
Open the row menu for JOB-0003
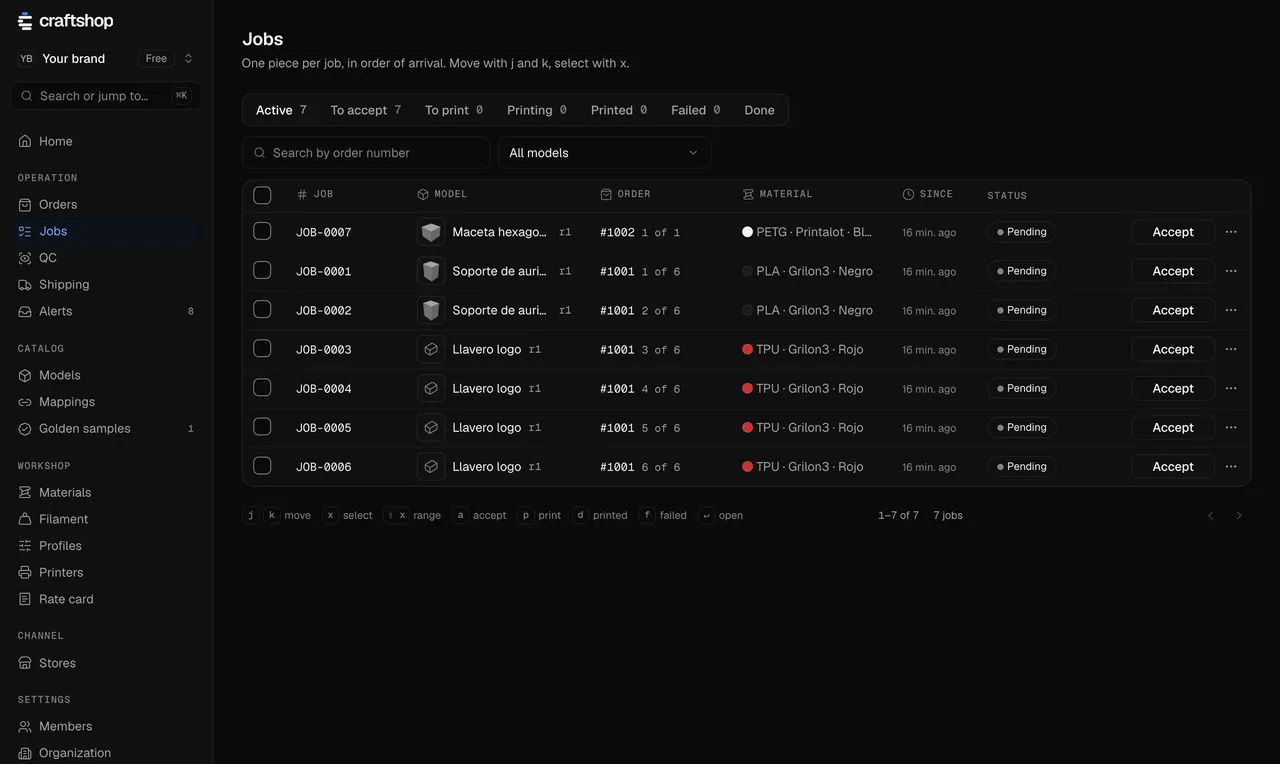(x=1231, y=349)
